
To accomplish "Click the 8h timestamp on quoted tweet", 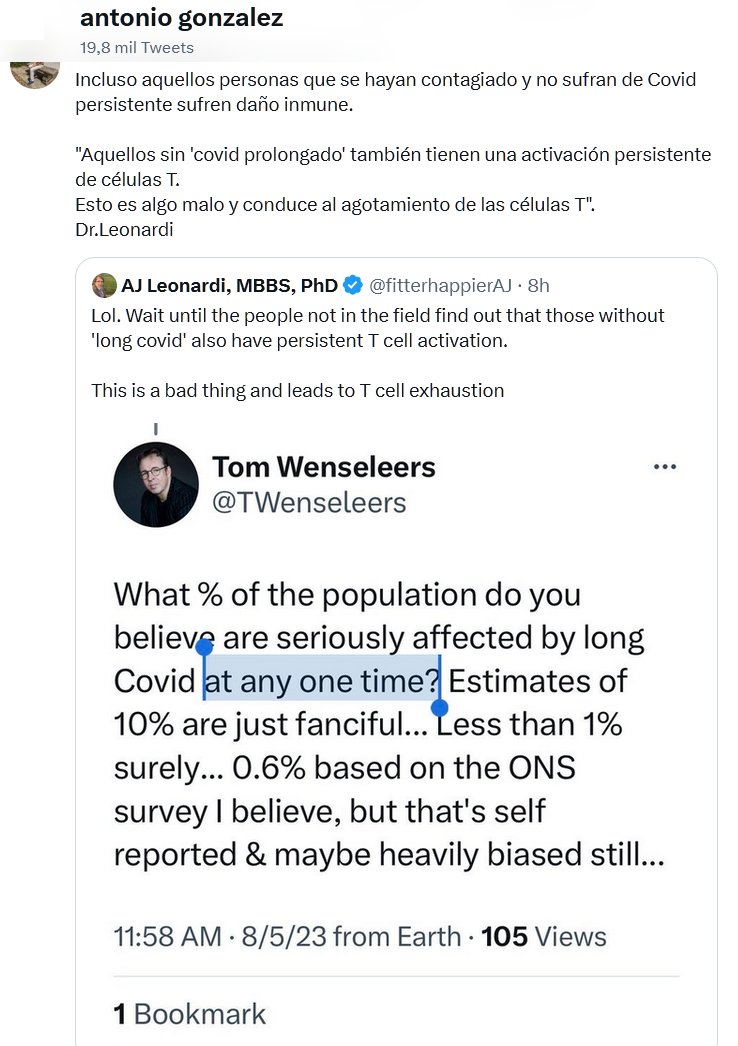I will [x=538, y=286].
